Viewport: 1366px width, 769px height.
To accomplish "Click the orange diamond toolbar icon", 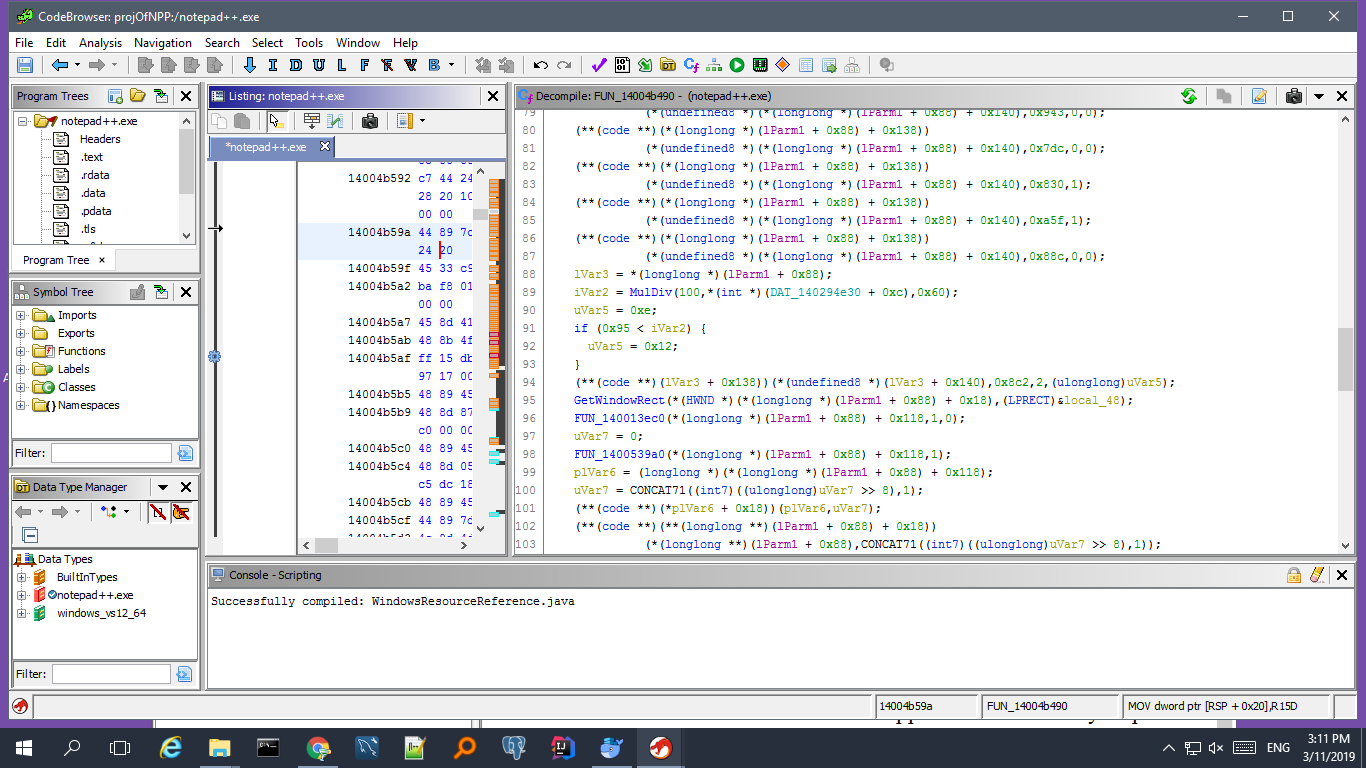I will click(783, 65).
